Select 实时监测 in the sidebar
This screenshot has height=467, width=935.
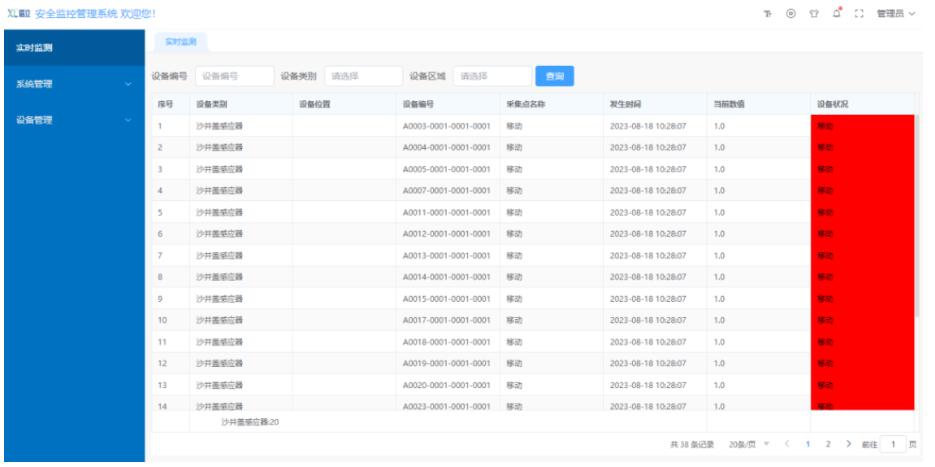point(72,47)
